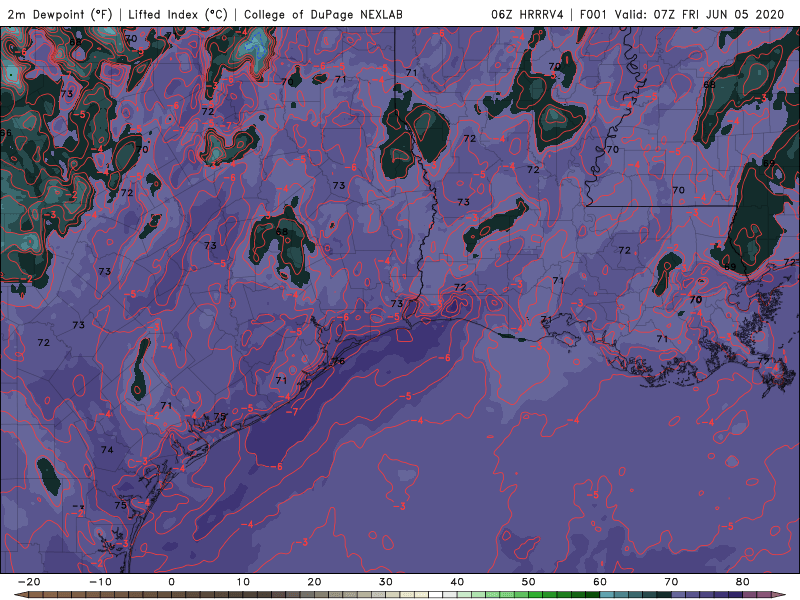Screen dimensions: 800x600
Task: Click the "F001" forecast hour label
Action: (x=593, y=15)
